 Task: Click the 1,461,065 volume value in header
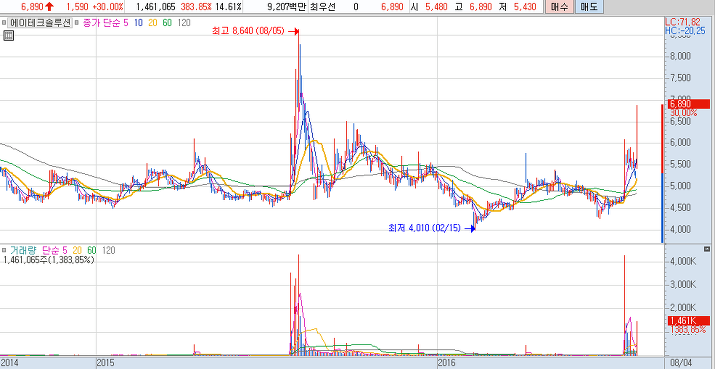tap(156, 7)
